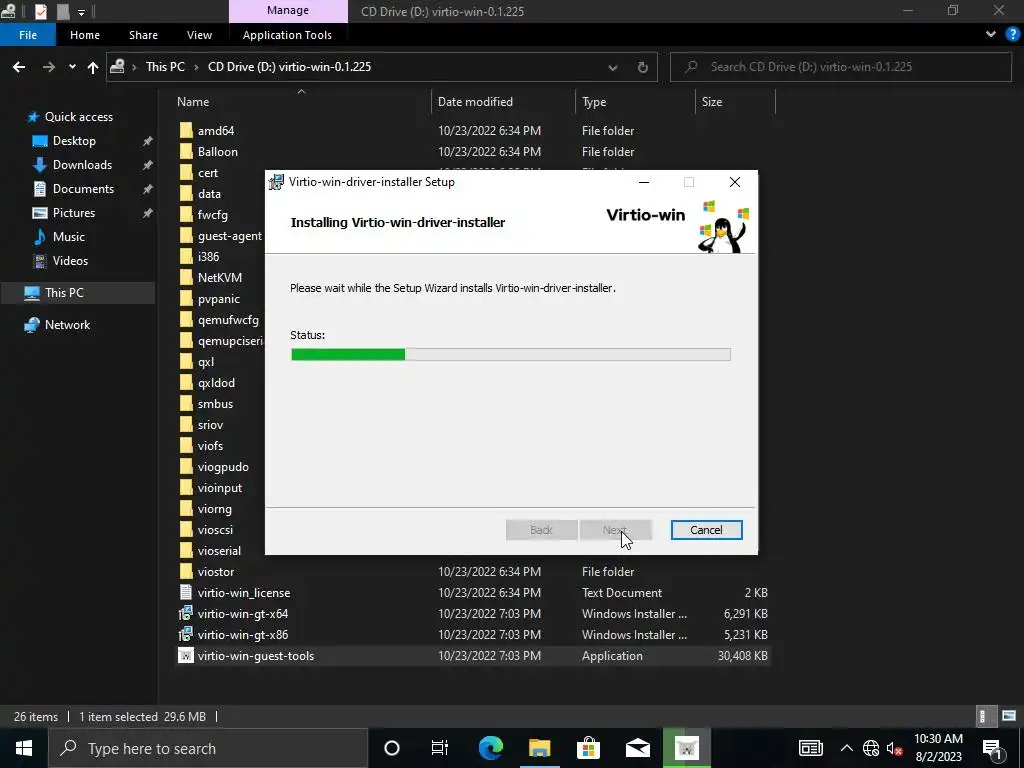
Task: Select the virtio-win_license text file icon
Action: click(x=186, y=592)
